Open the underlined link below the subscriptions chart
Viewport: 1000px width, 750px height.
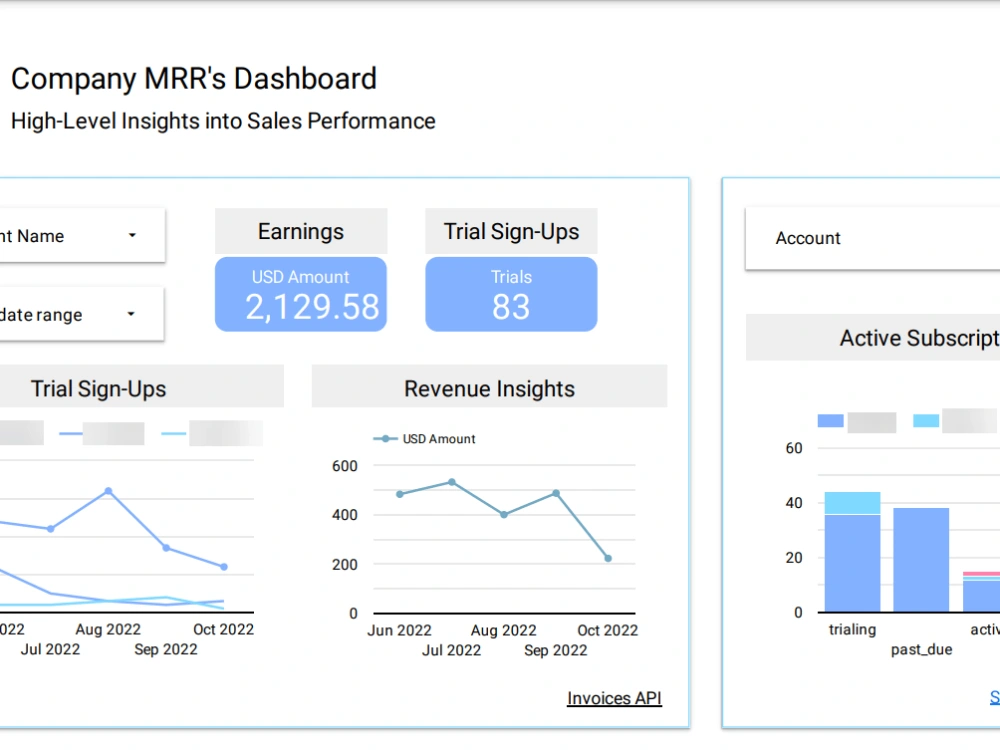(x=993, y=696)
